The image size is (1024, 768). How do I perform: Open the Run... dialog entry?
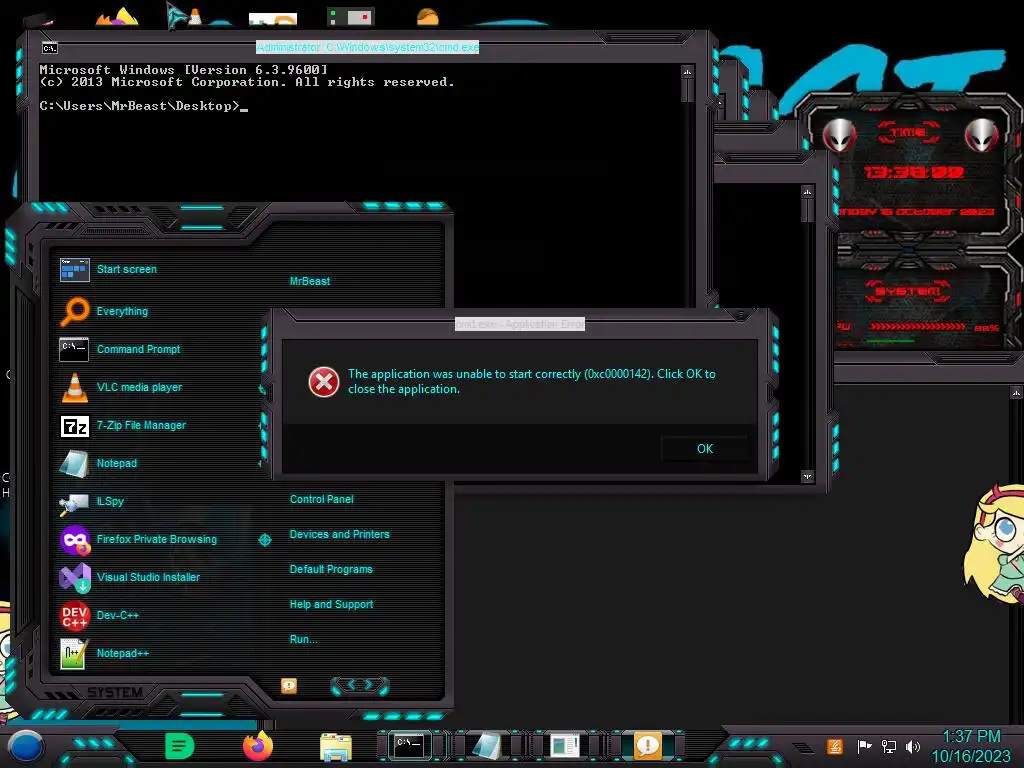tap(304, 639)
